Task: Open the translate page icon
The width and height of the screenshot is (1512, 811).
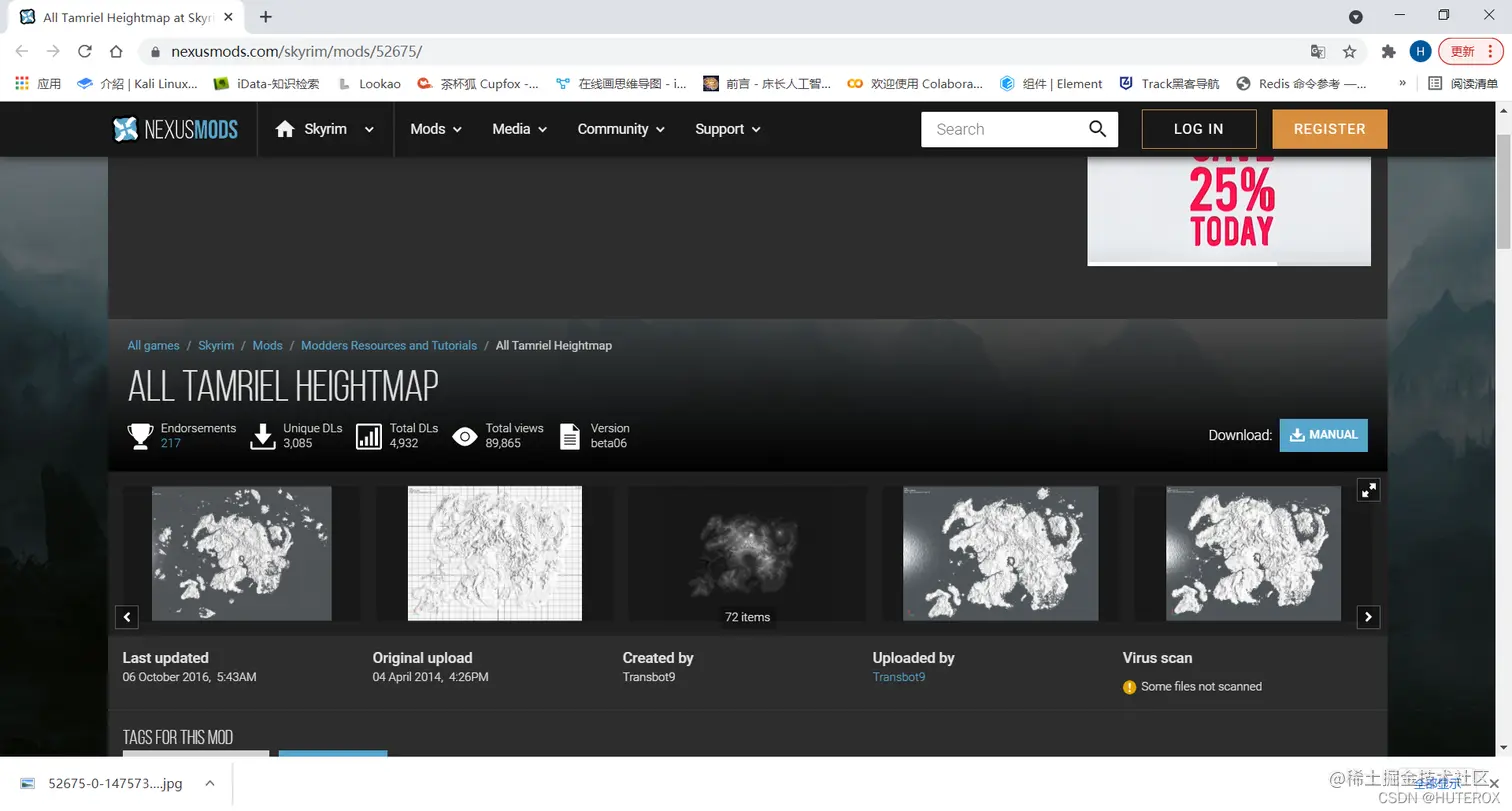Action: point(1318,51)
